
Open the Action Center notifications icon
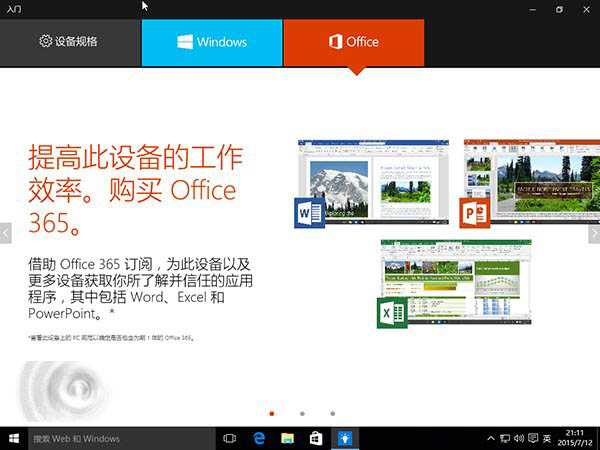(x=533, y=439)
